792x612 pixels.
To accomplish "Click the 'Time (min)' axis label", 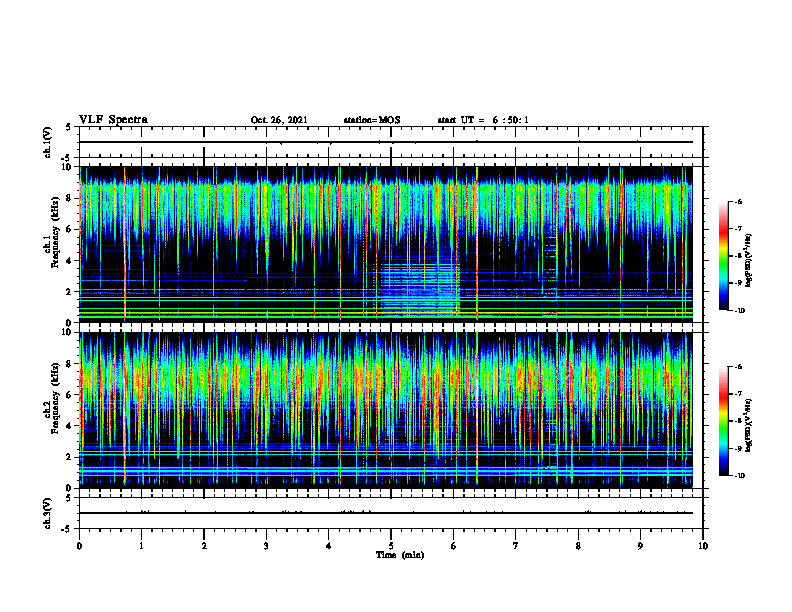I will (x=400, y=555).
